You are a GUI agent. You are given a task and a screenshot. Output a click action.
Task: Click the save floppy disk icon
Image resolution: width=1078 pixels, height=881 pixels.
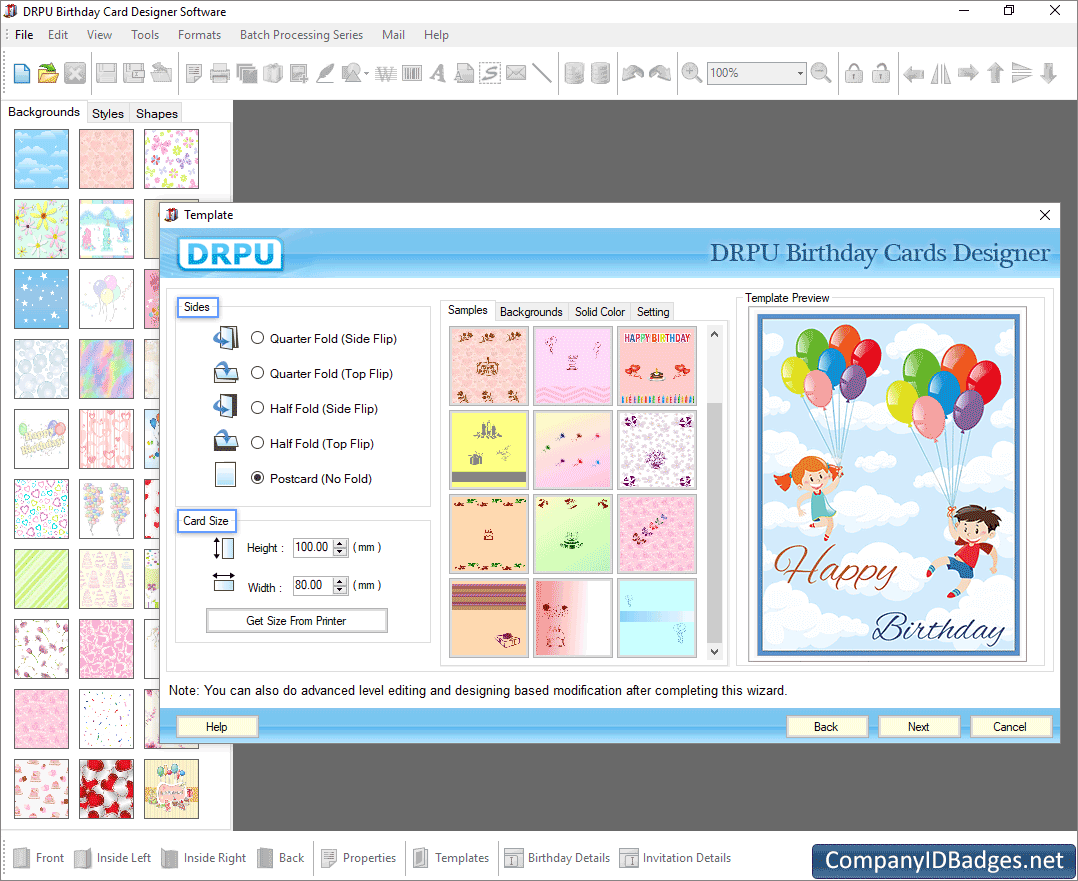tap(107, 73)
